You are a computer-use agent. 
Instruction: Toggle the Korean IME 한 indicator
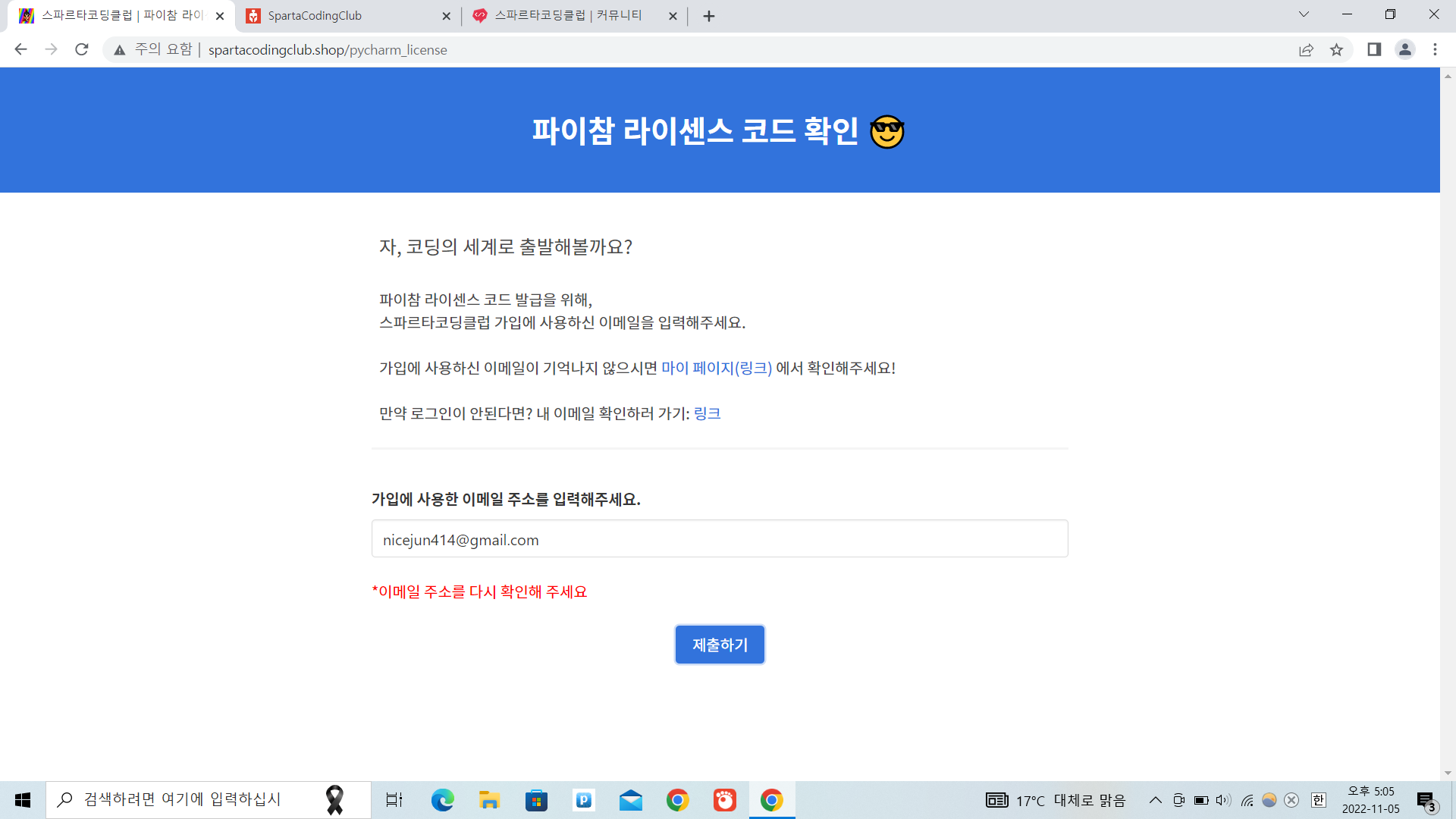[1318, 800]
